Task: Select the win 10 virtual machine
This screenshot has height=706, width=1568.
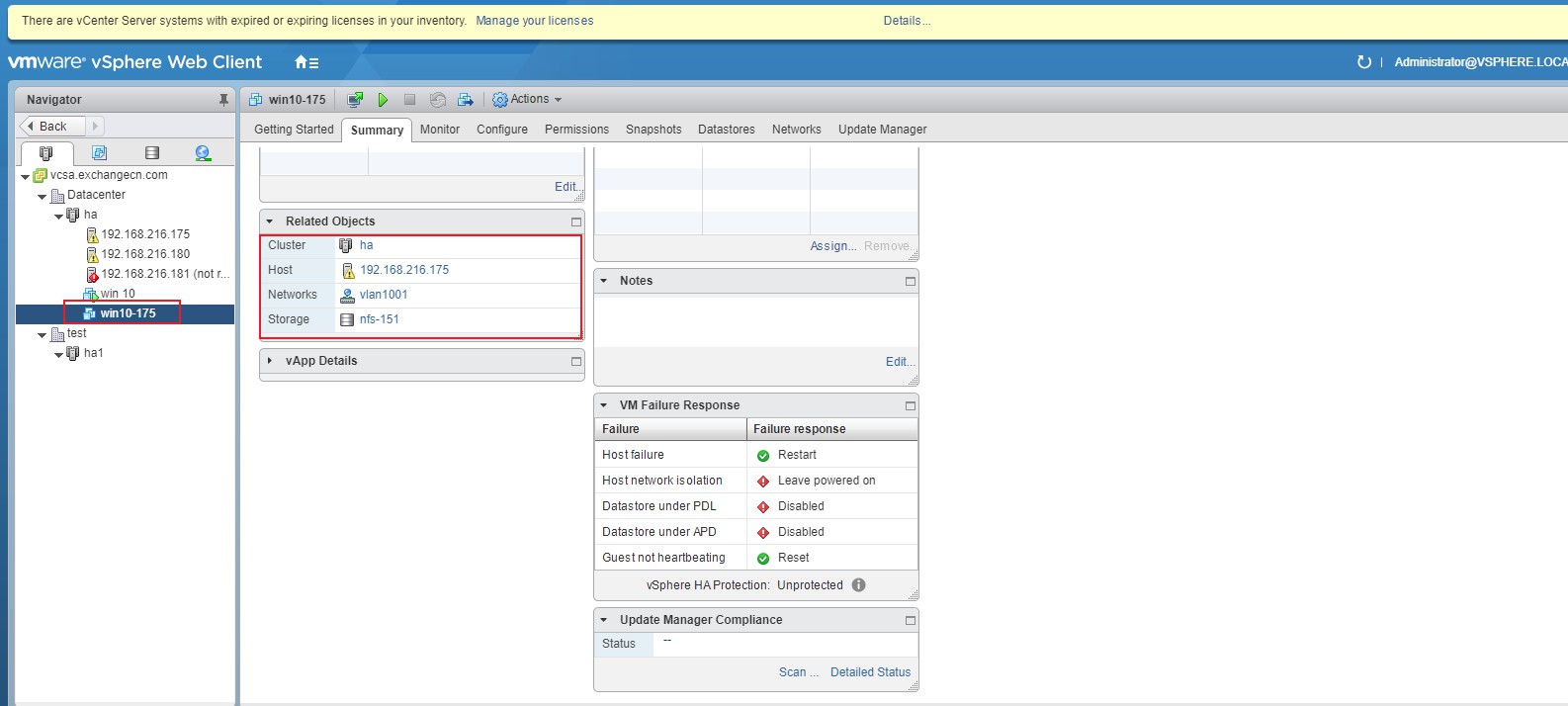Action: point(118,294)
